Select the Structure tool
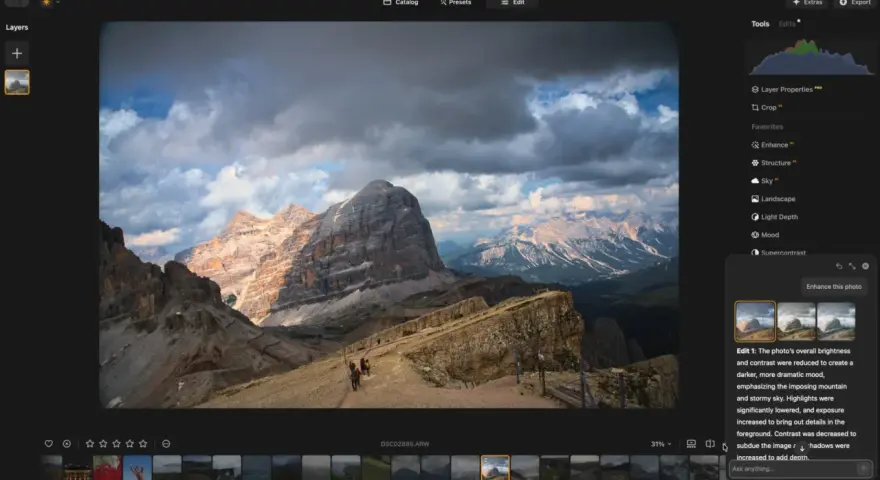This screenshot has height=480, width=880. tap(773, 163)
